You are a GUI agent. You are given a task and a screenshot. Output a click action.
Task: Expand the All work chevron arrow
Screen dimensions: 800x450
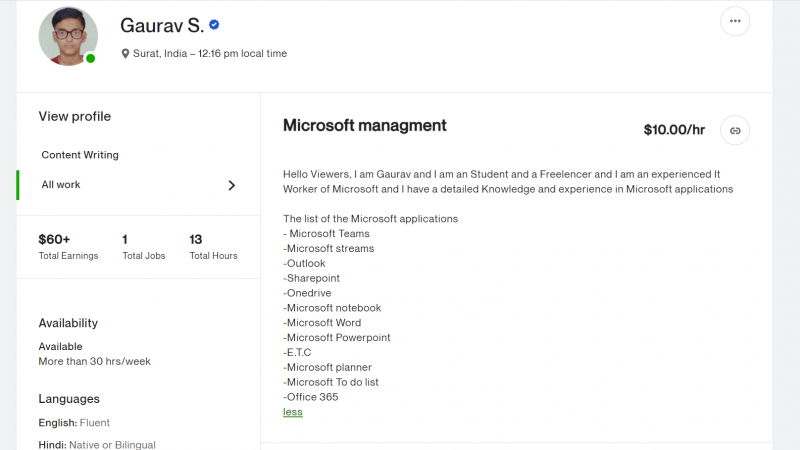[x=232, y=185]
